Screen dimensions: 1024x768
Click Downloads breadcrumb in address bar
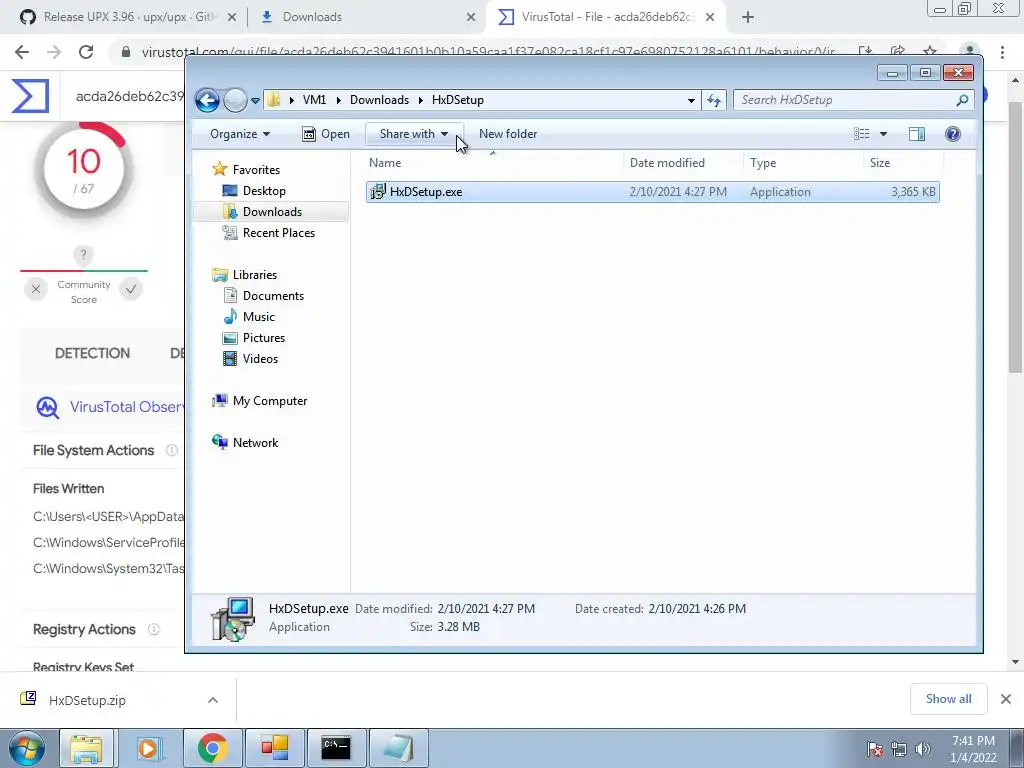379,100
